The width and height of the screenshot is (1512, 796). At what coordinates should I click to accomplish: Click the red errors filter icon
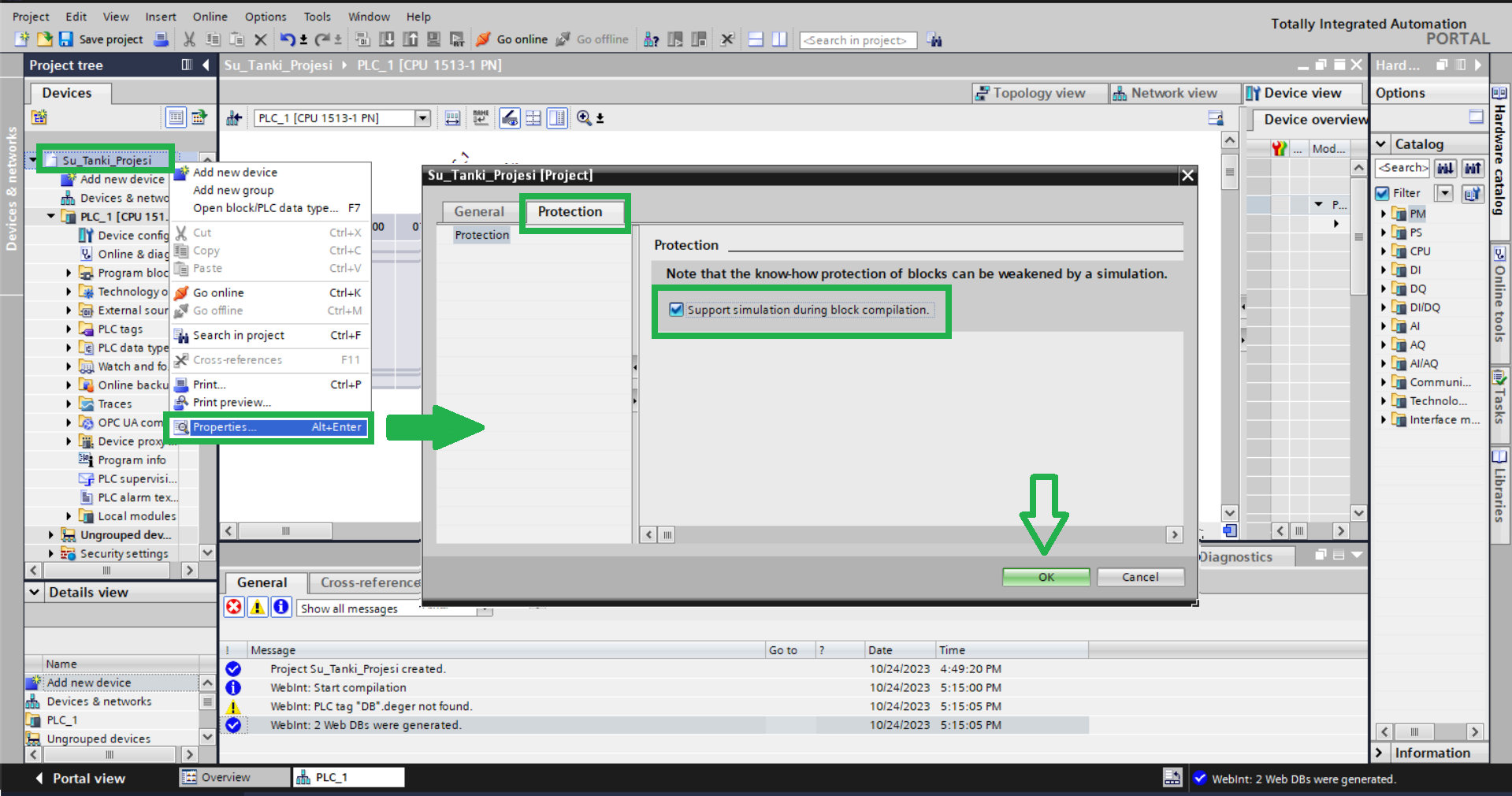pyautogui.click(x=234, y=607)
